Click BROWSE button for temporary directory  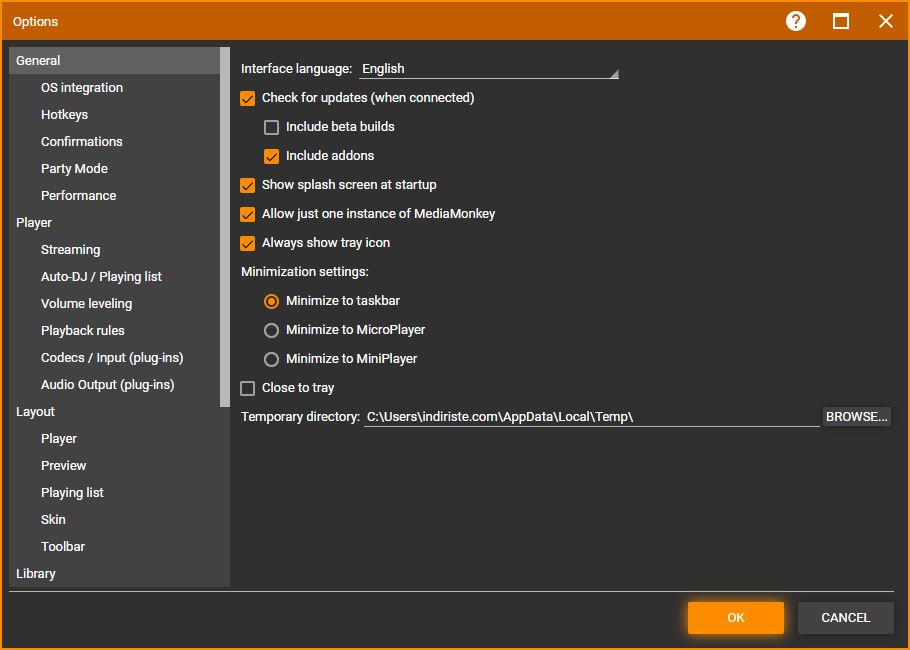[x=857, y=417]
